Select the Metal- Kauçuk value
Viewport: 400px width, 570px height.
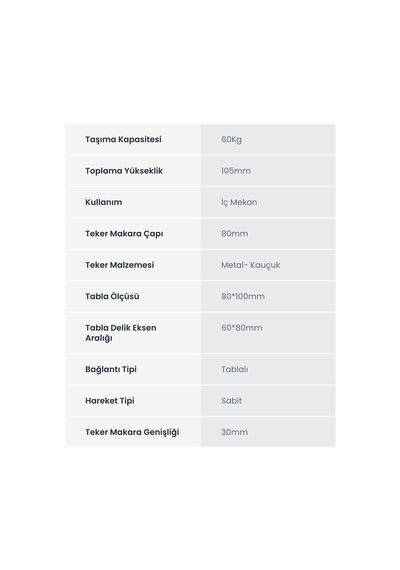pos(251,265)
